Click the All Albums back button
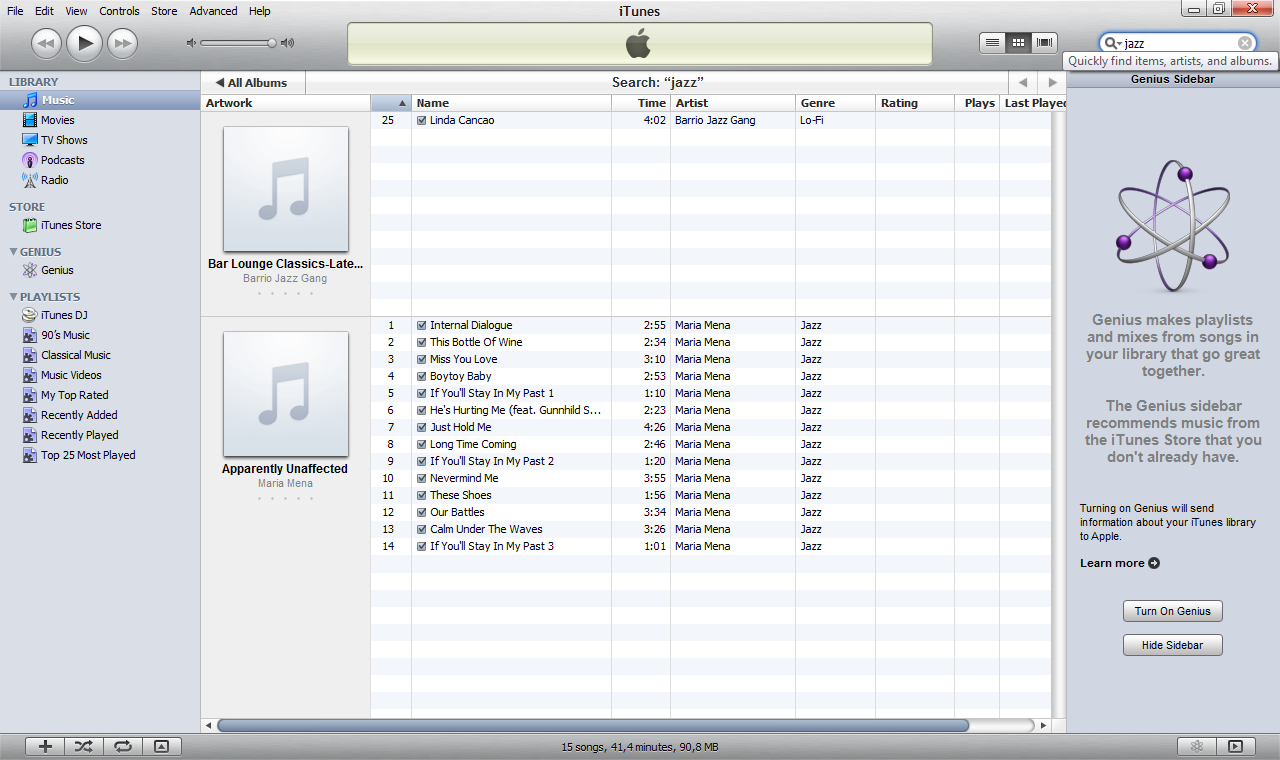 point(253,83)
